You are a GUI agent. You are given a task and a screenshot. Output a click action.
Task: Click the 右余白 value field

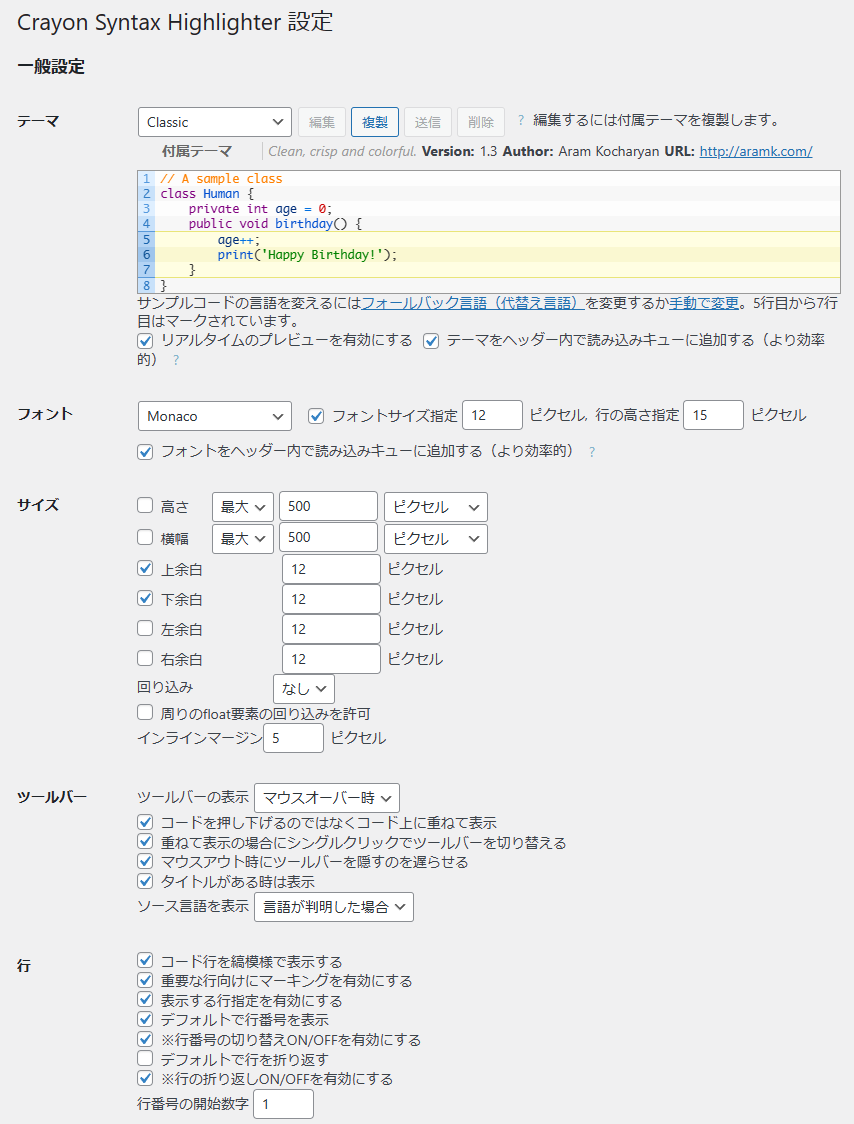[x=331, y=659]
